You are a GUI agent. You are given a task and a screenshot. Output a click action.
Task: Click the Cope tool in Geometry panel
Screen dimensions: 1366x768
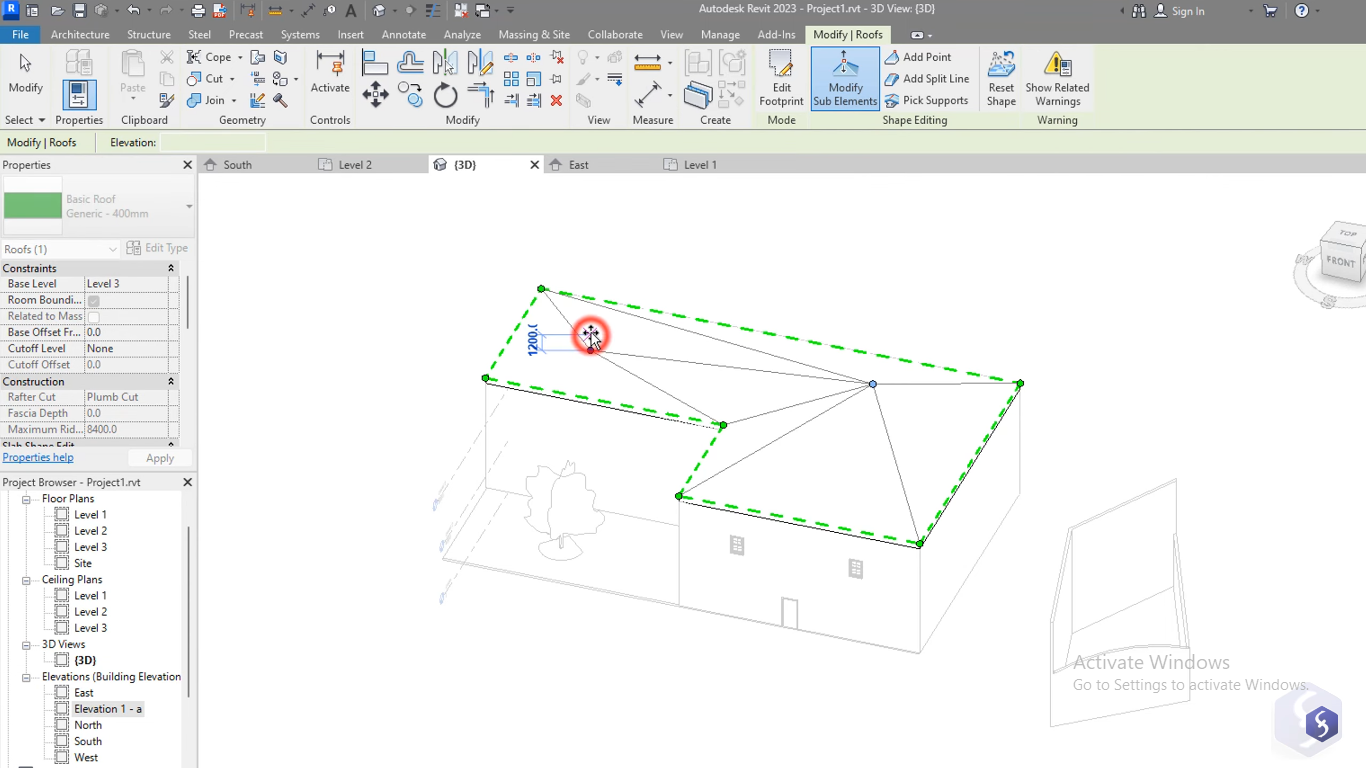click(213, 57)
